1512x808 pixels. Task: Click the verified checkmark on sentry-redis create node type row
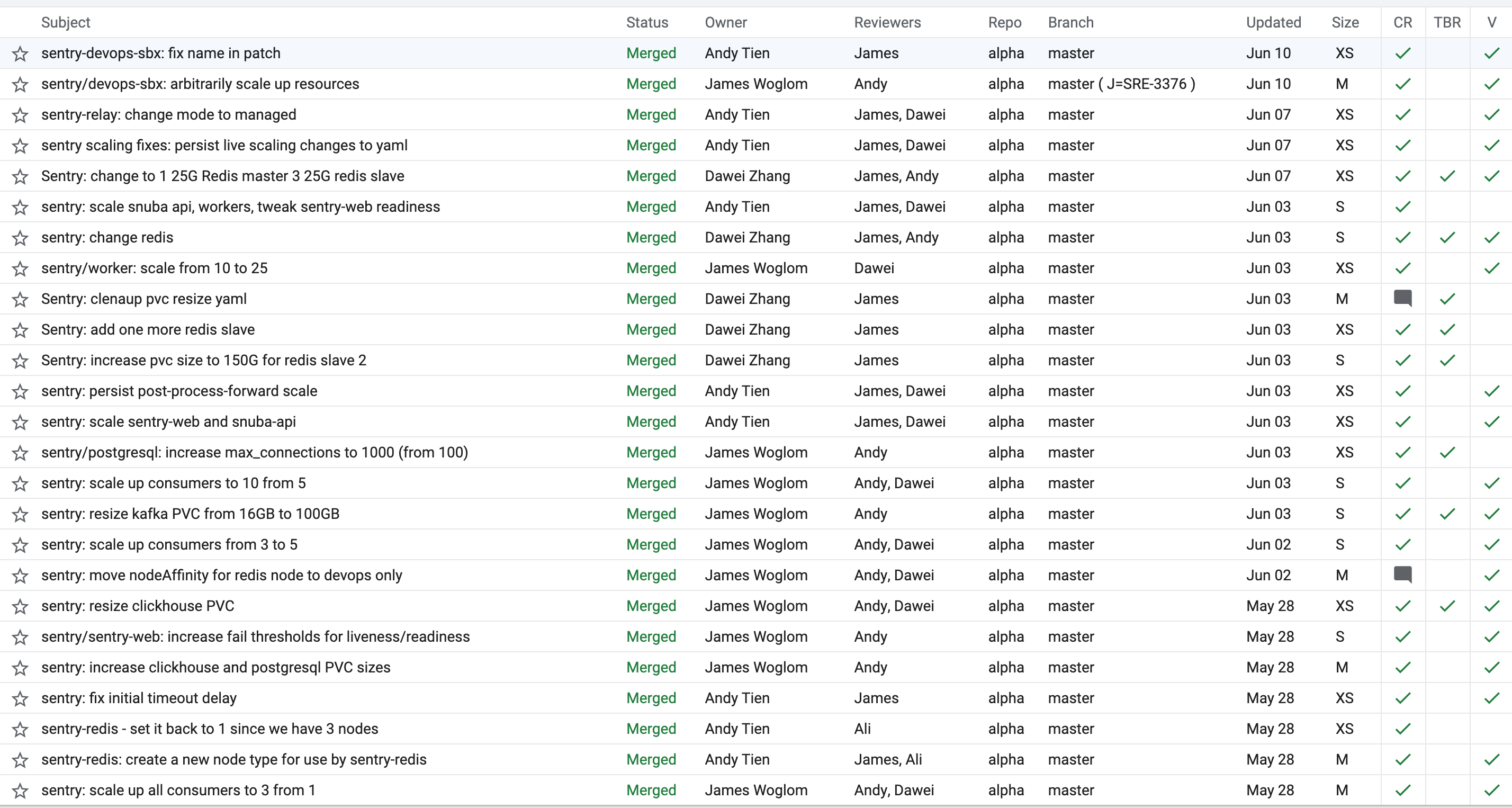1491,760
